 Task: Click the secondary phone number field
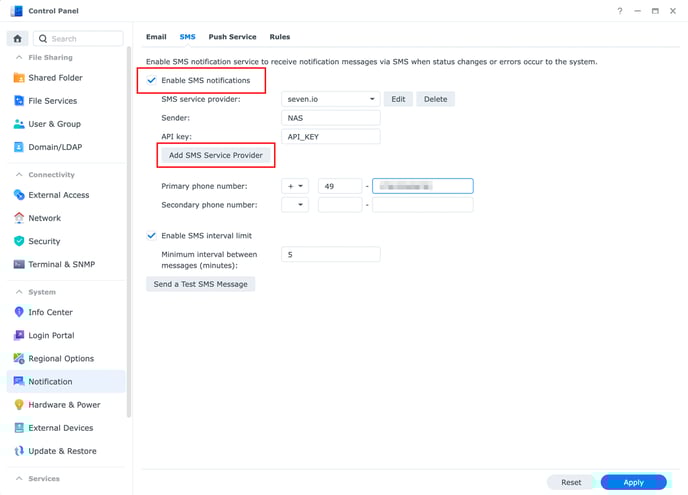coord(423,205)
